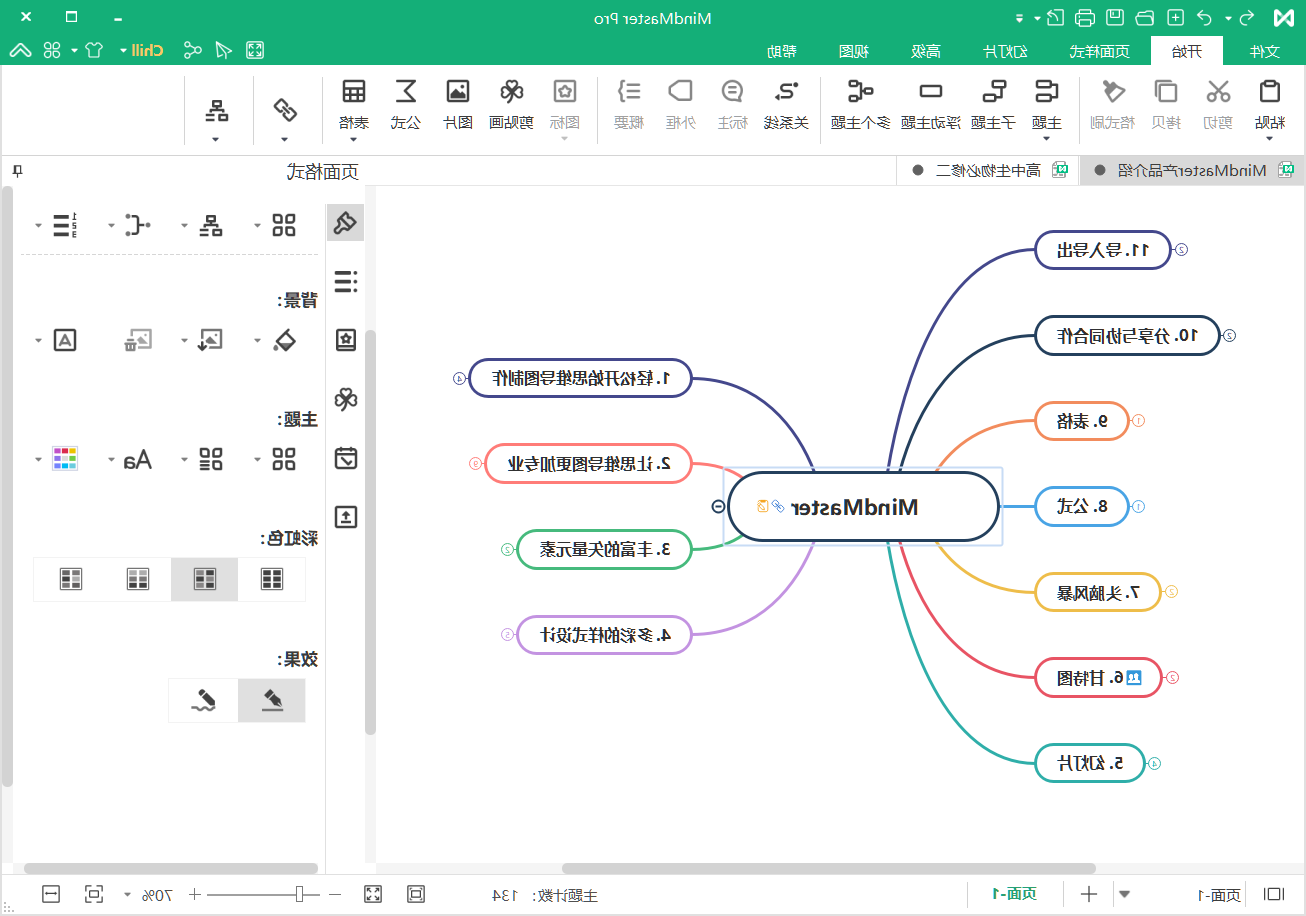Image resolution: width=1306 pixels, height=916 pixels.
Task: Select the second rainbow (彩虹色) highlighted option
Action: (x=205, y=579)
